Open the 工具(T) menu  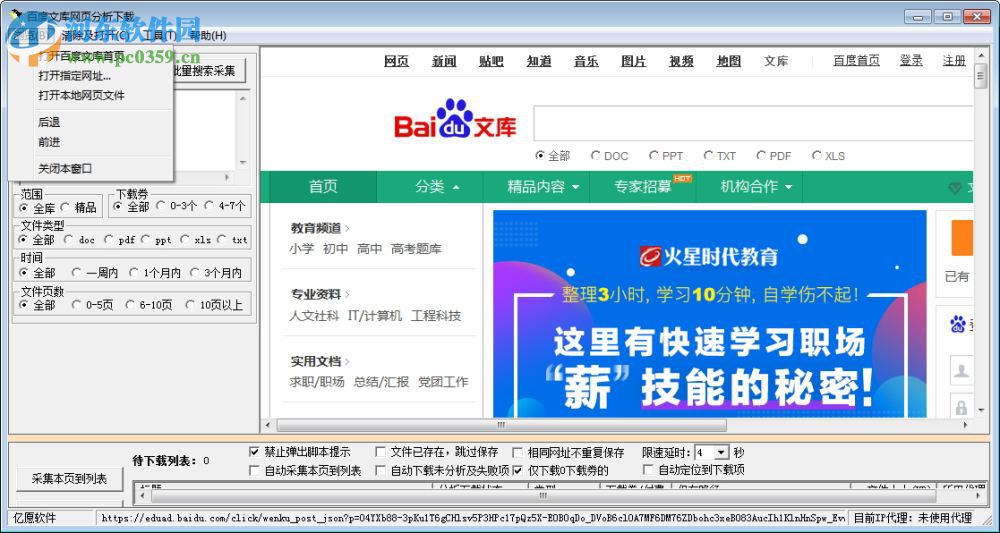(x=159, y=35)
